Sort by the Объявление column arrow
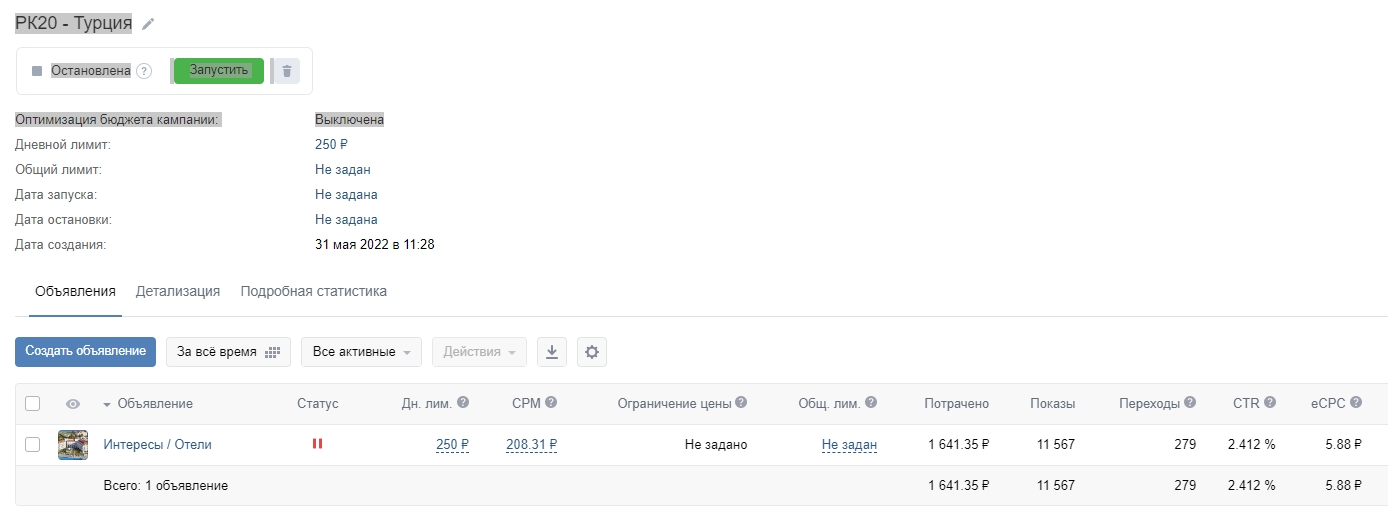 tap(107, 404)
